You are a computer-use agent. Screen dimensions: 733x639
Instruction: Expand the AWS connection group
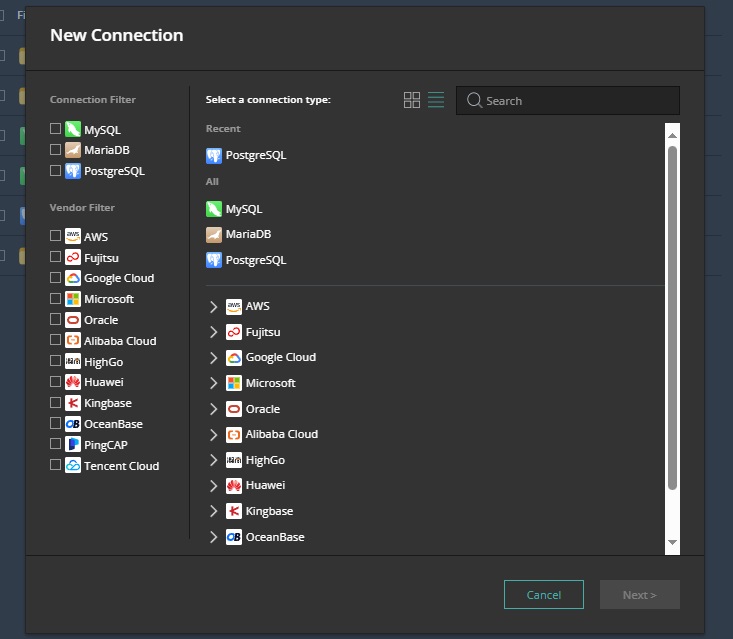(x=213, y=307)
